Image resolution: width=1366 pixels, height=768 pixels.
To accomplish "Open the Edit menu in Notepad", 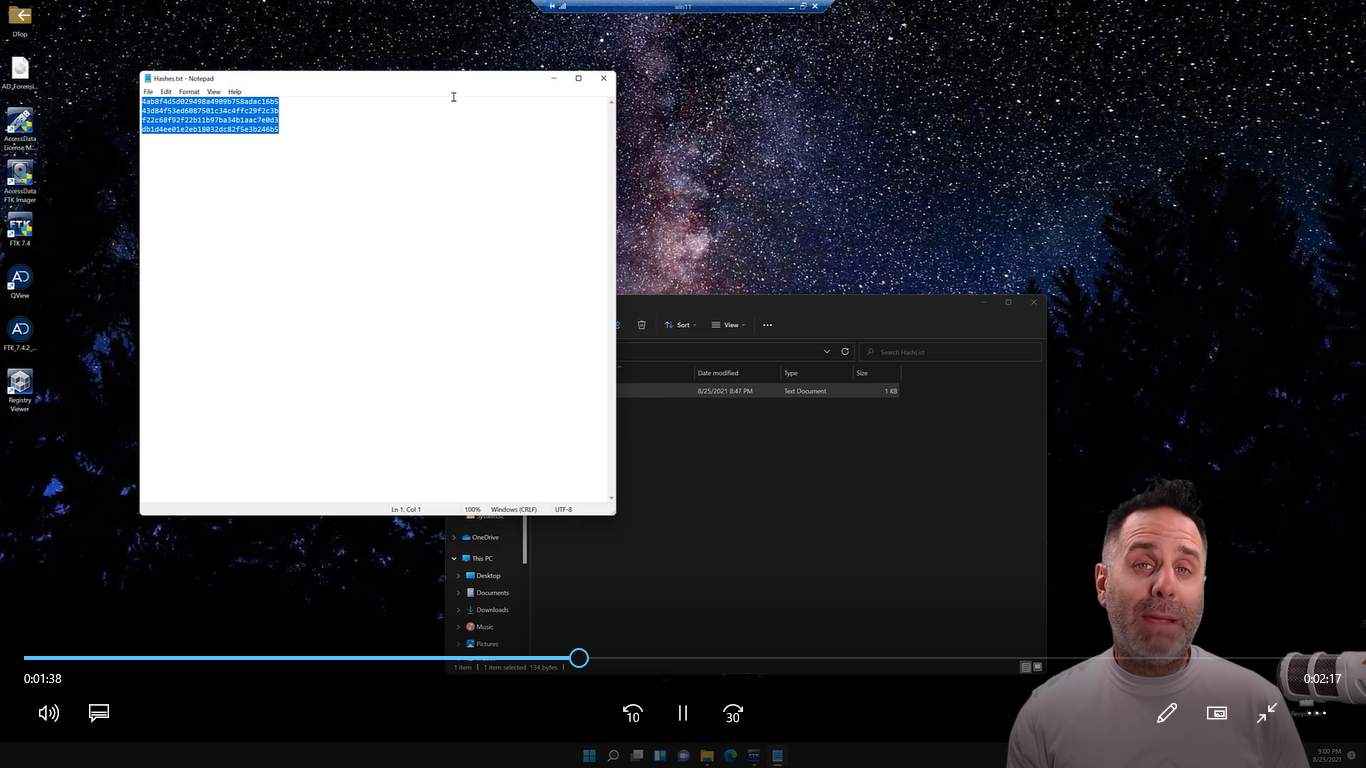I will [x=166, y=92].
